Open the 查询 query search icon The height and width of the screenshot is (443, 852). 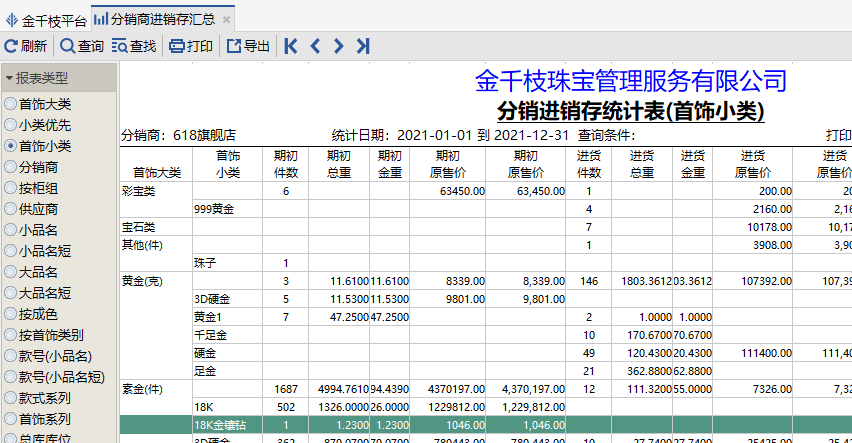67,46
